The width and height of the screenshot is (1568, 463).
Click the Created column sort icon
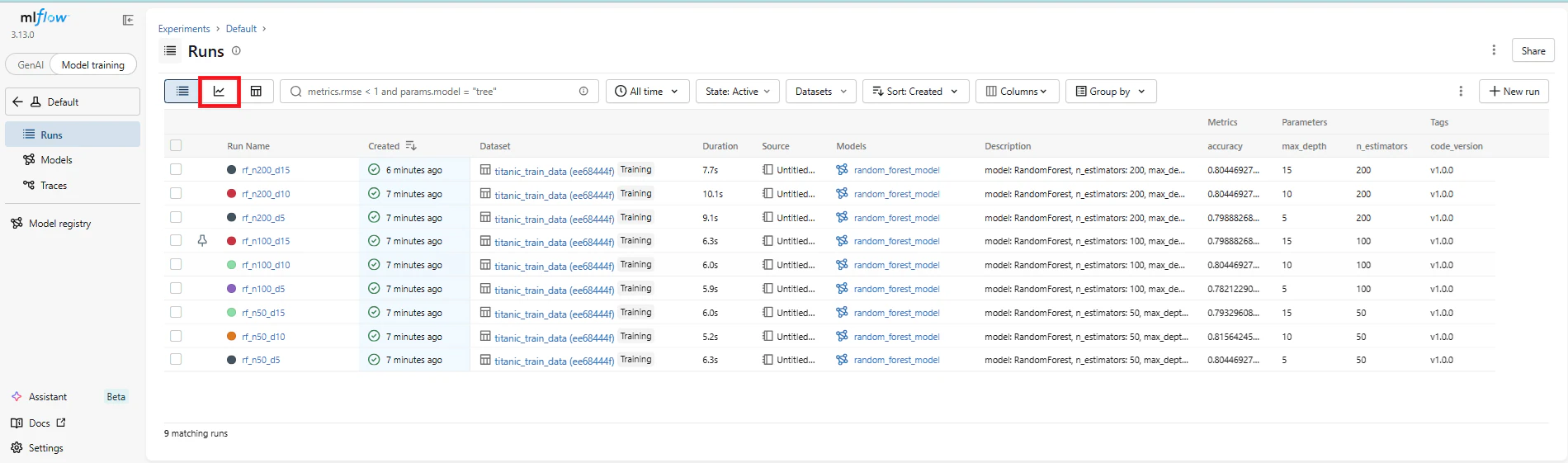[411, 146]
